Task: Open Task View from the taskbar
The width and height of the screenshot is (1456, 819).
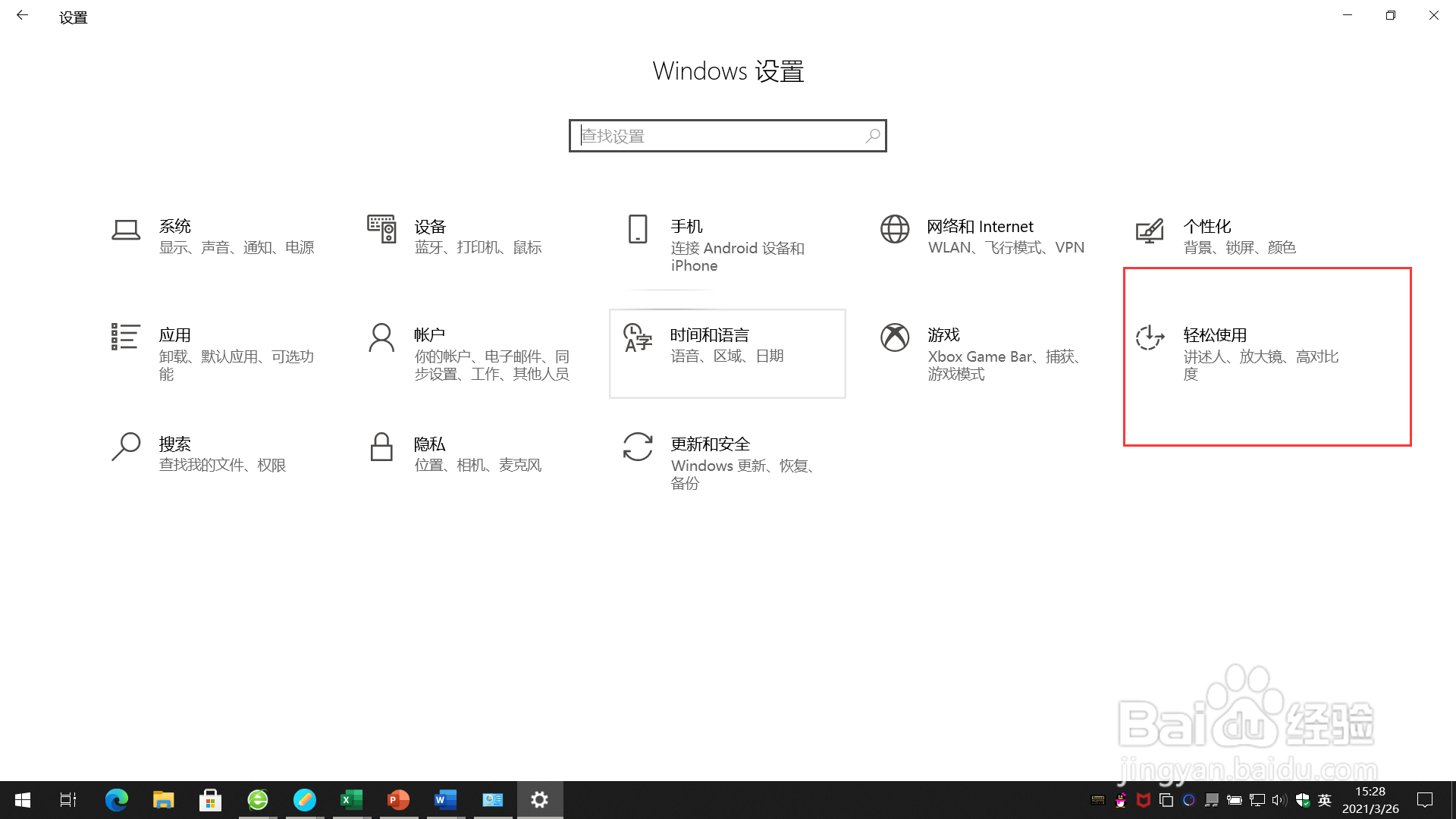Action: pyautogui.click(x=68, y=799)
